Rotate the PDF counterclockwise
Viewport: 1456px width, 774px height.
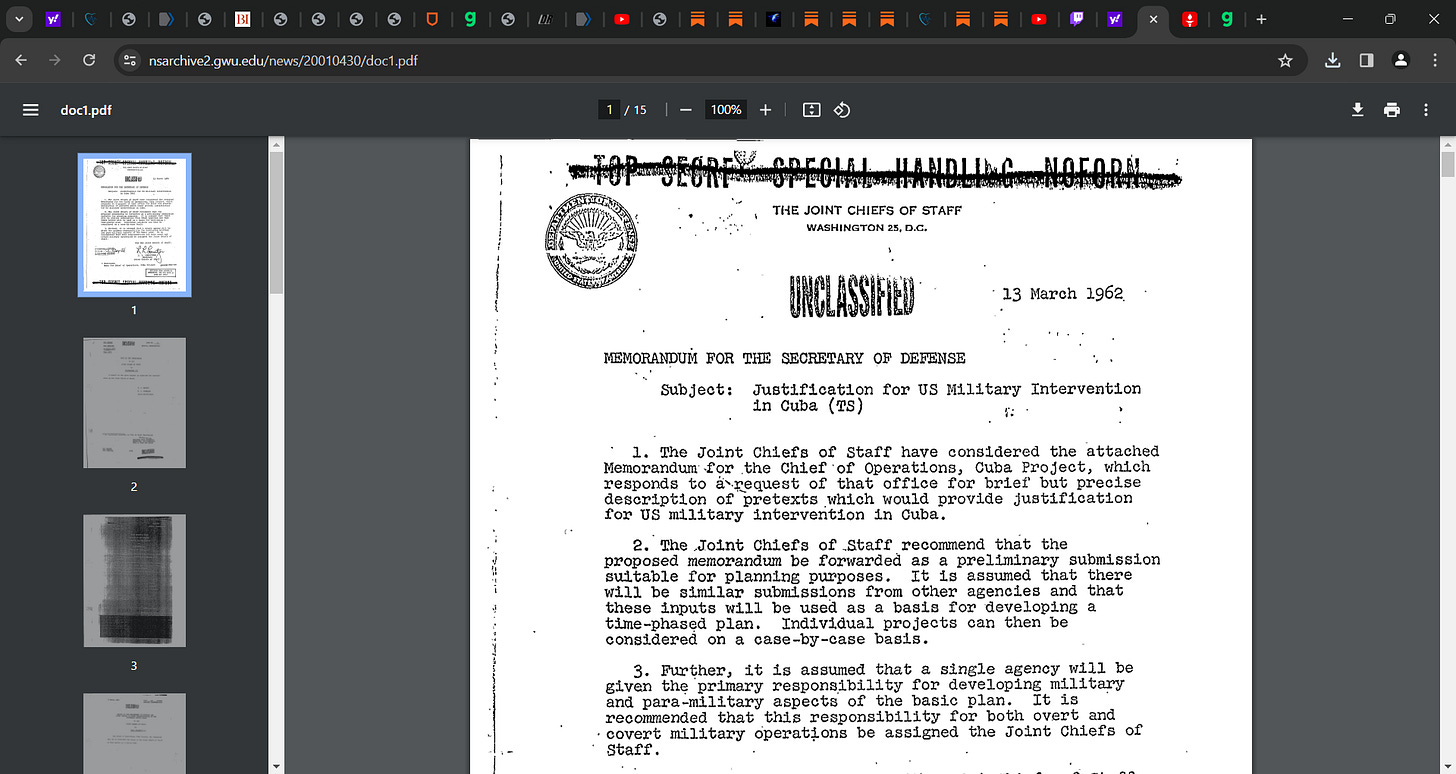842,110
